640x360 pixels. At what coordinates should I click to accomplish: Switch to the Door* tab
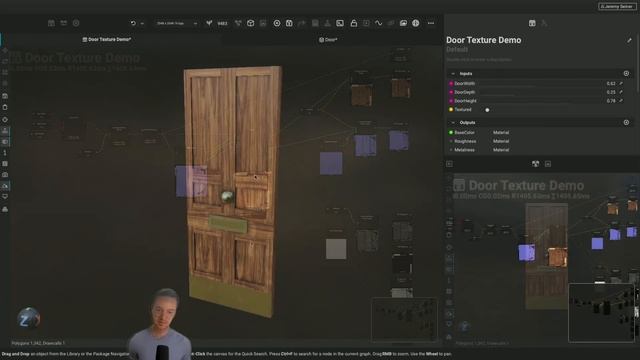tap(328, 40)
